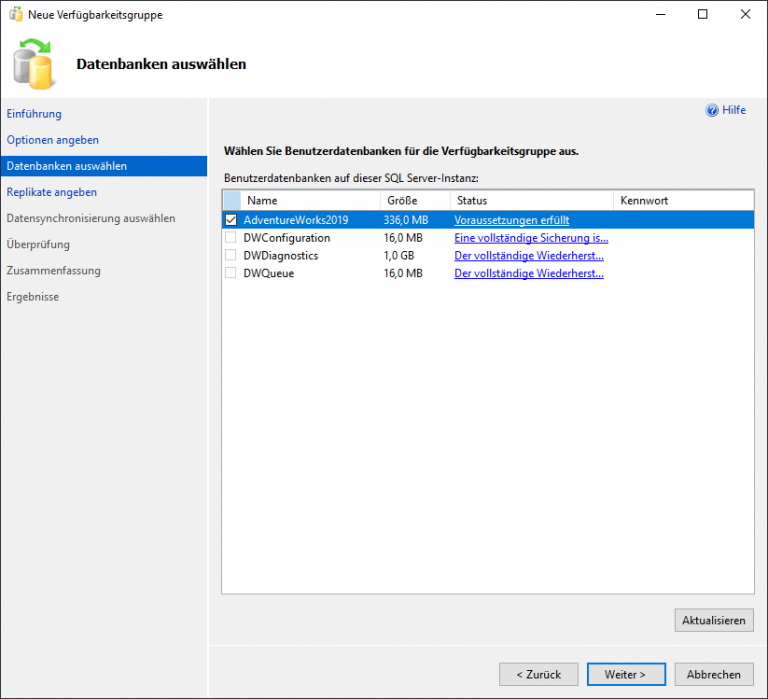Sort by the Größe column header
The image size is (768, 699).
(x=415, y=200)
